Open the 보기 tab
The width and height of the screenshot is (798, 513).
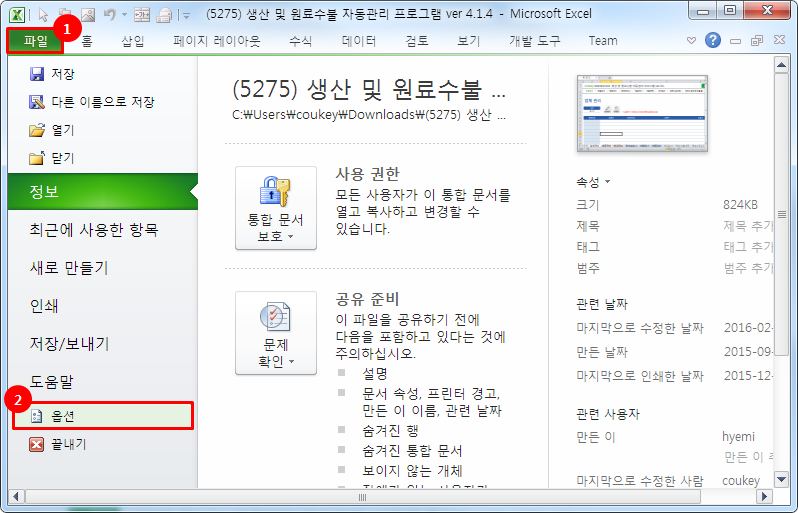click(x=468, y=41)
